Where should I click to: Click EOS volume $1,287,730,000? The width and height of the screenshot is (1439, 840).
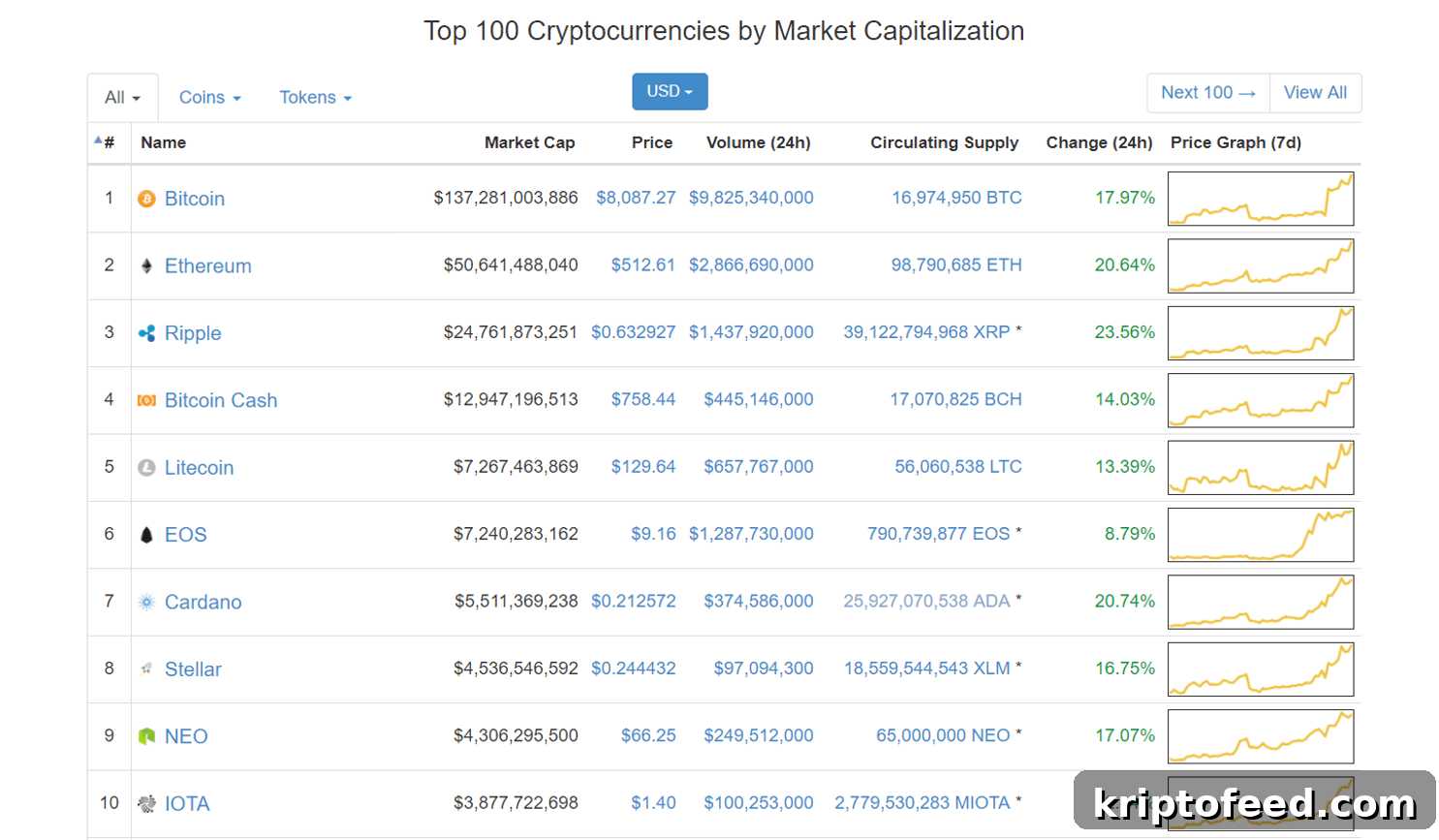(751, 534)
